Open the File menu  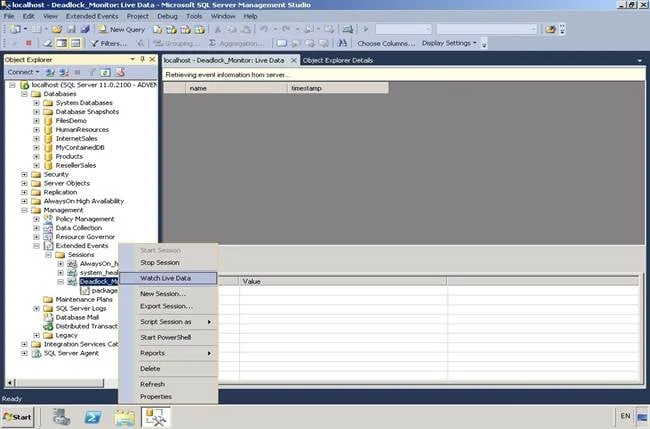point(9,16)
